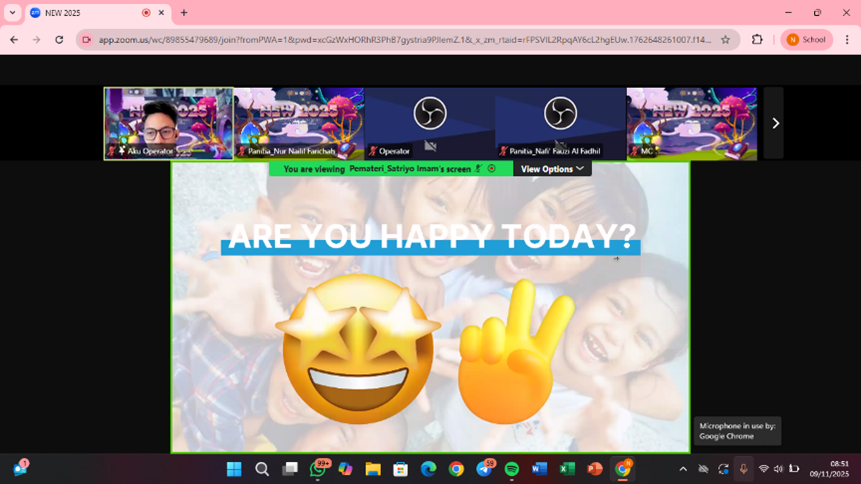The height and width of the screenshot is (484, 861).
Task: Select the Aku Operator video thumbnail
Action: click(169, 123)
